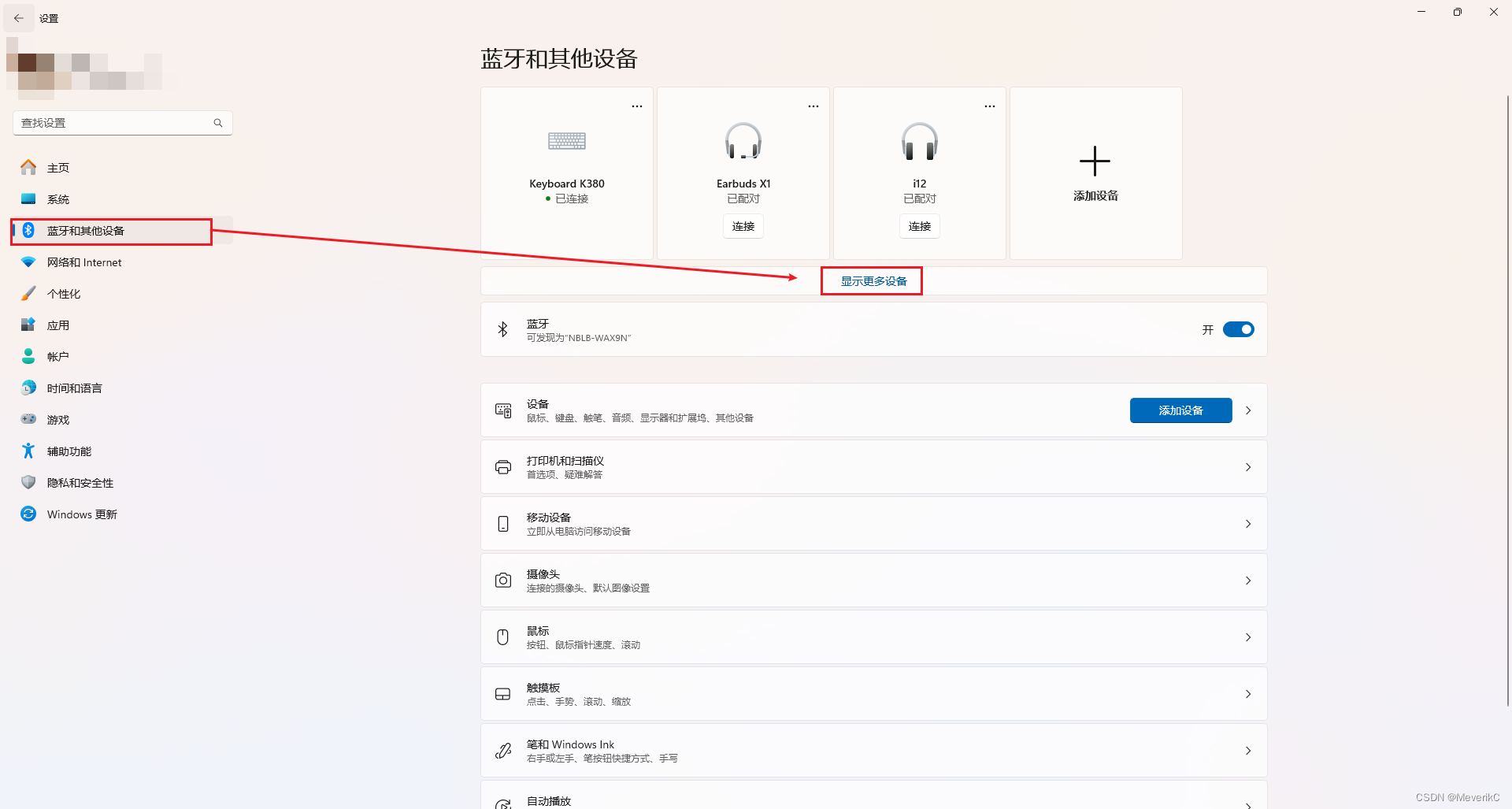1512x809 pixels.
Task: Click the camera icon
Action: [503, 581]
